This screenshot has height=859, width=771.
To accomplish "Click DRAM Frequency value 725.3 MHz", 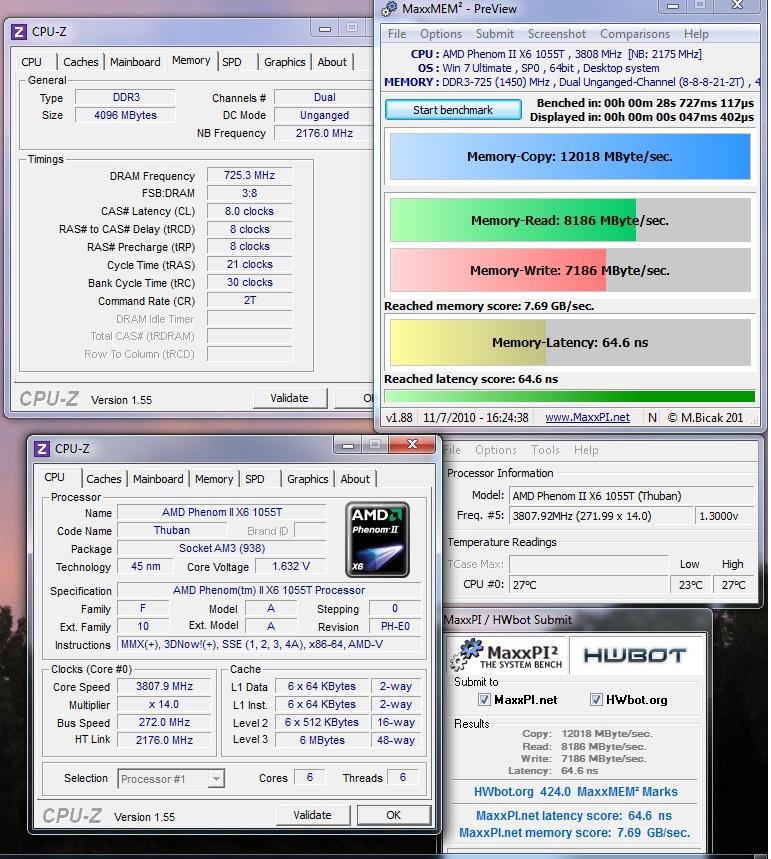I will pos(249,175).
